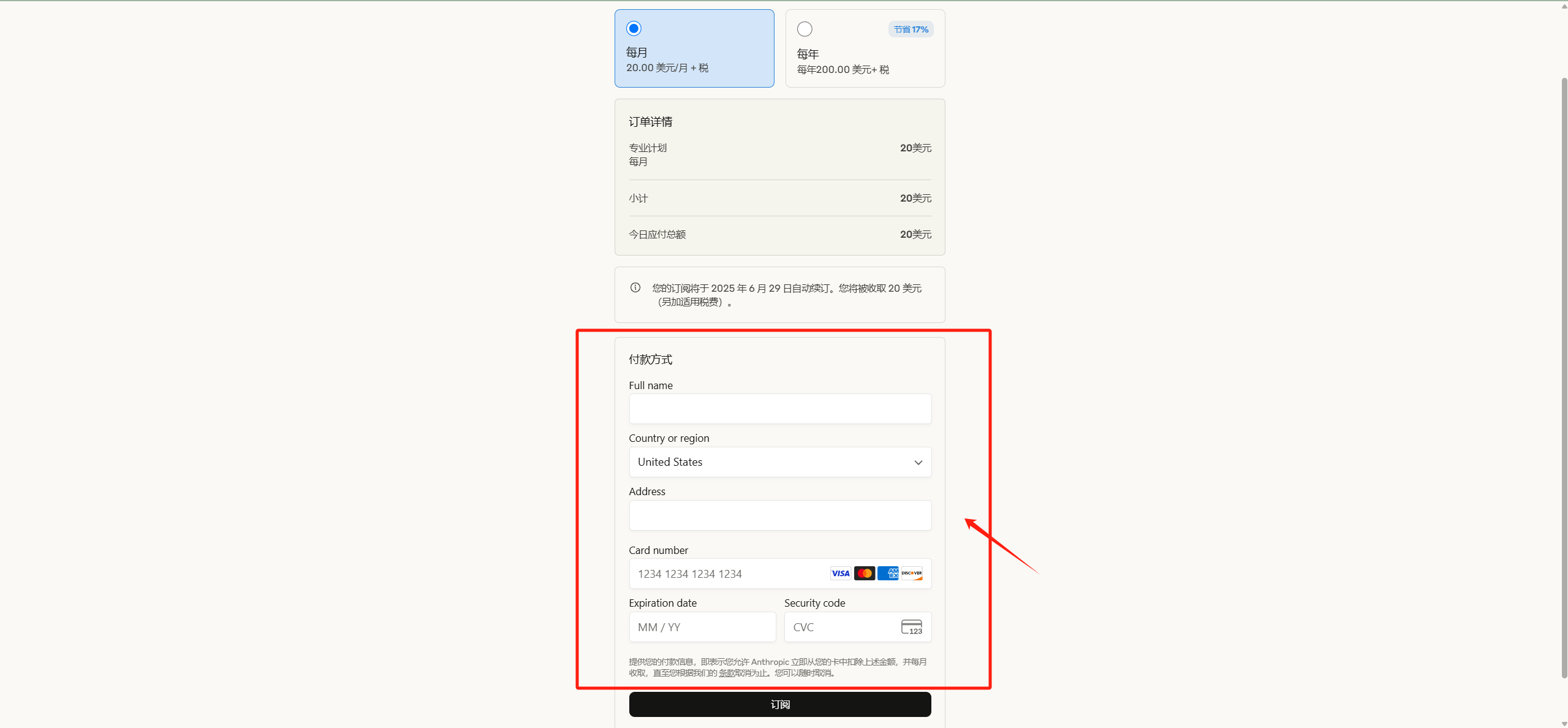Click the auto-renewal notice text about 2025 年 6 月 29 日
Screen dimensions: 1568x728
tap(787, 295)
